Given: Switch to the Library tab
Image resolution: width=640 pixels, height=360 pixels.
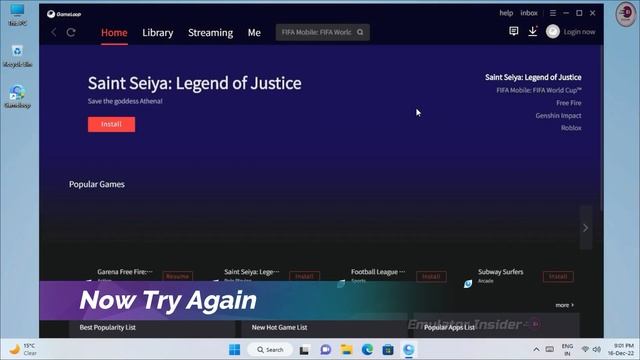Looking at the screenshot, I should click(x=158, y=33).
